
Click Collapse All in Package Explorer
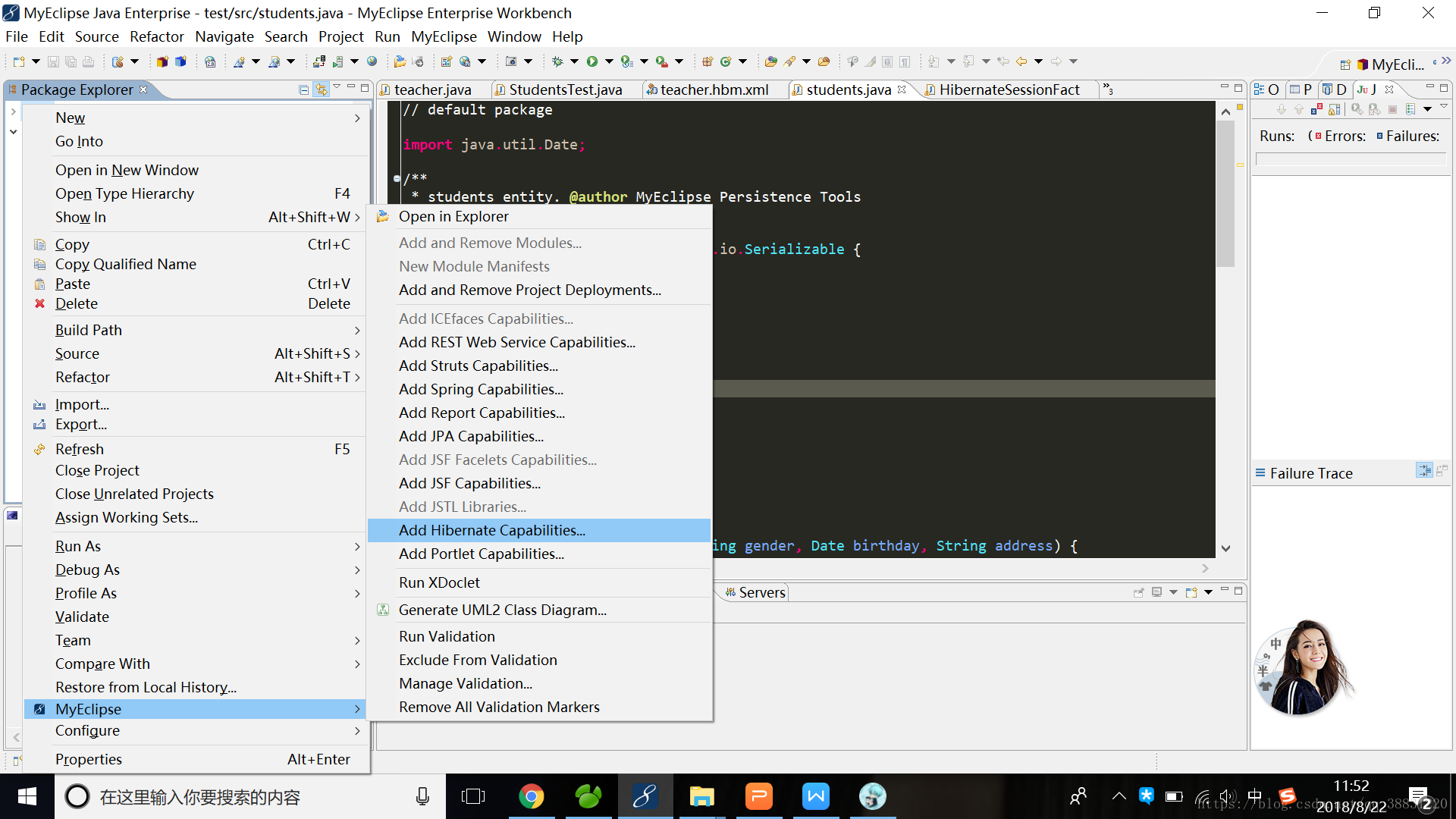(303, 89)
